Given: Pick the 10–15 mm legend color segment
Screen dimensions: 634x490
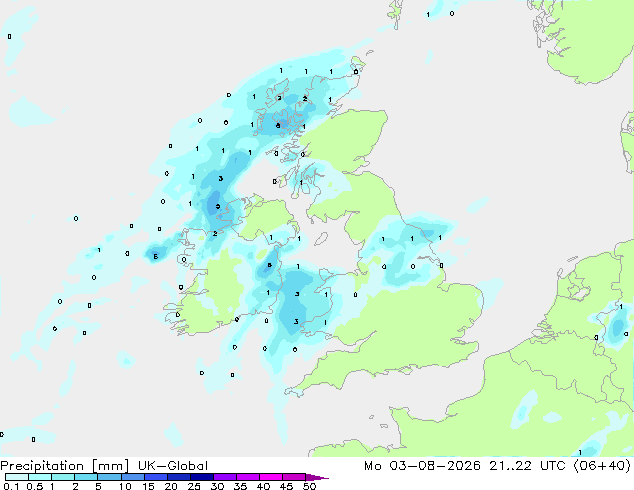Looking at the screenshot, I should point(133,477).
